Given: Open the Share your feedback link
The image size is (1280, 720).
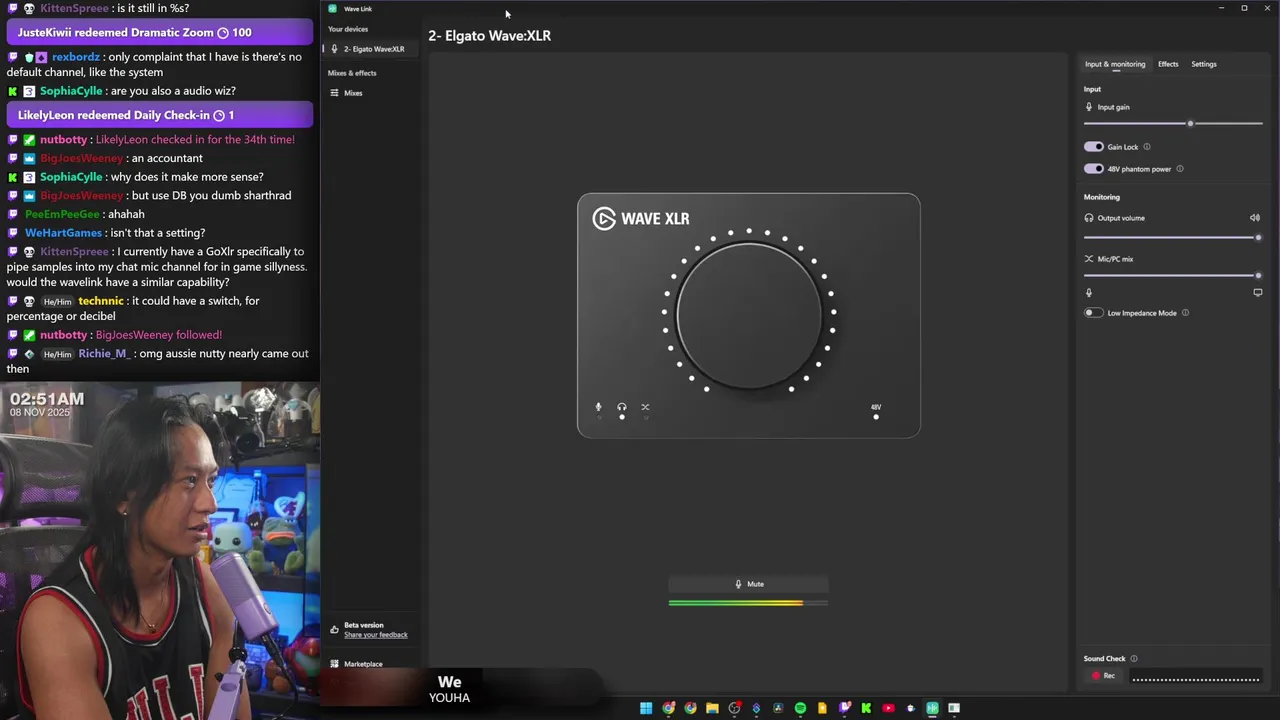Looking at the screenshot, I should point(376,635).
